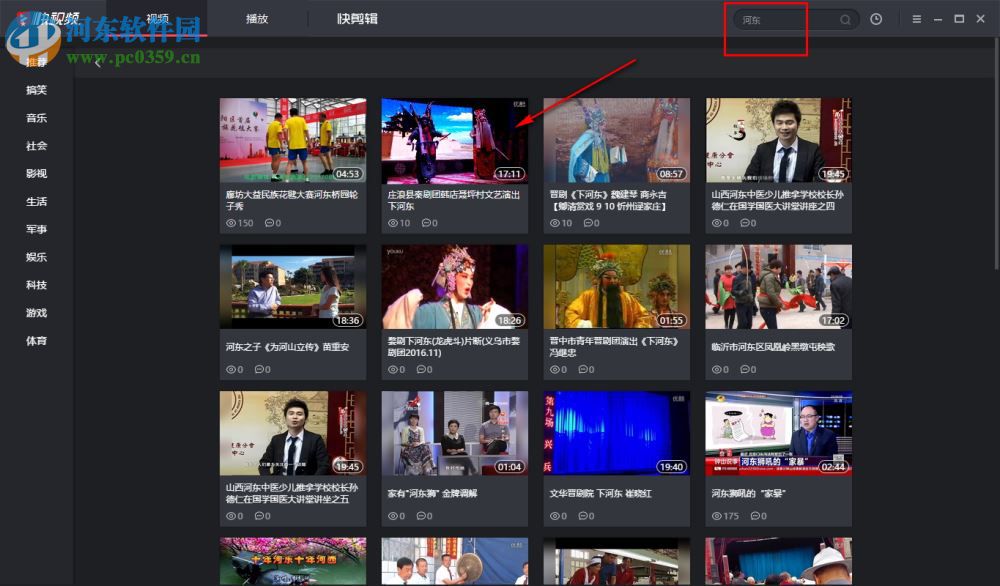Maximize the application window
Screen dimensions: 1000x586
click(x=959, y=19)
